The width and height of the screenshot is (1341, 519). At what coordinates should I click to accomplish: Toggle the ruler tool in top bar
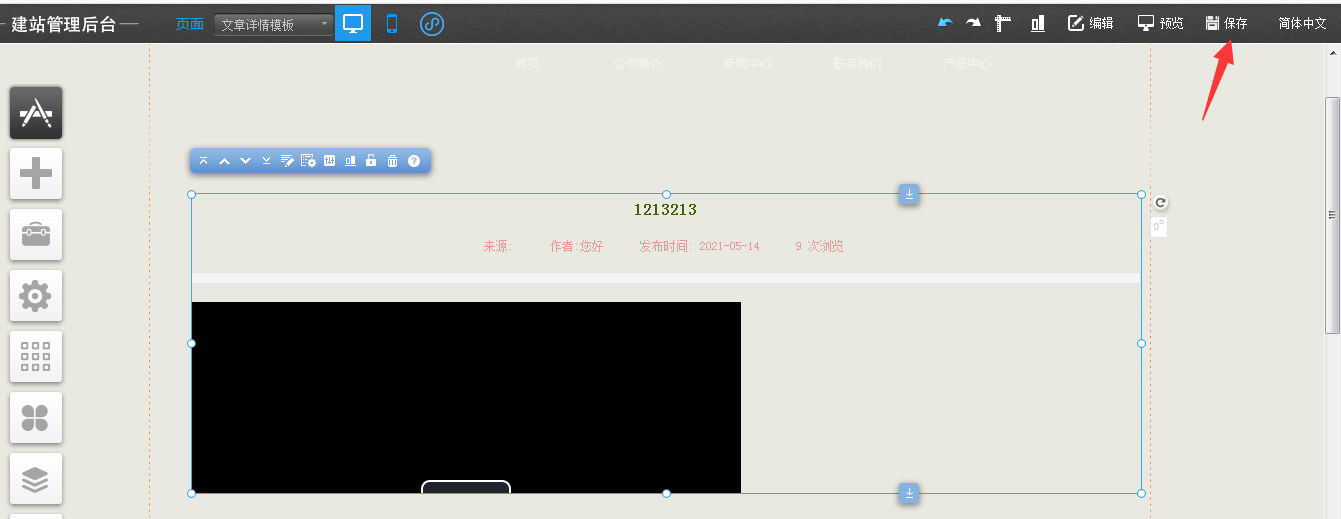click(1004, 23)
